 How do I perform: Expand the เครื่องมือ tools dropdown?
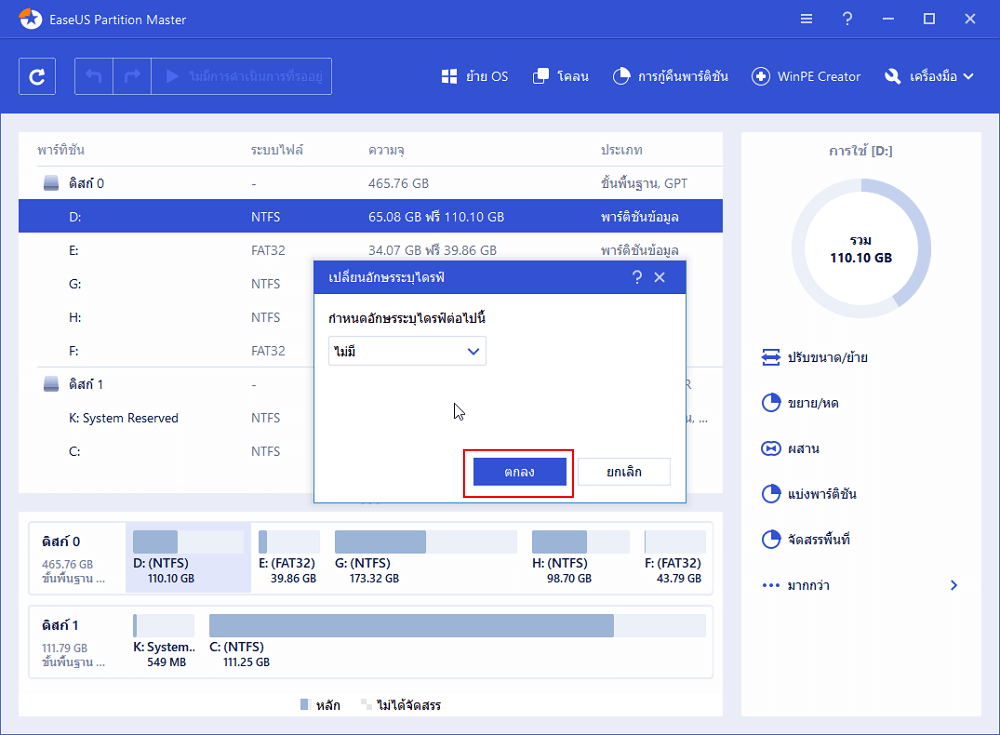pyautogui.click(x=929, y=77)
